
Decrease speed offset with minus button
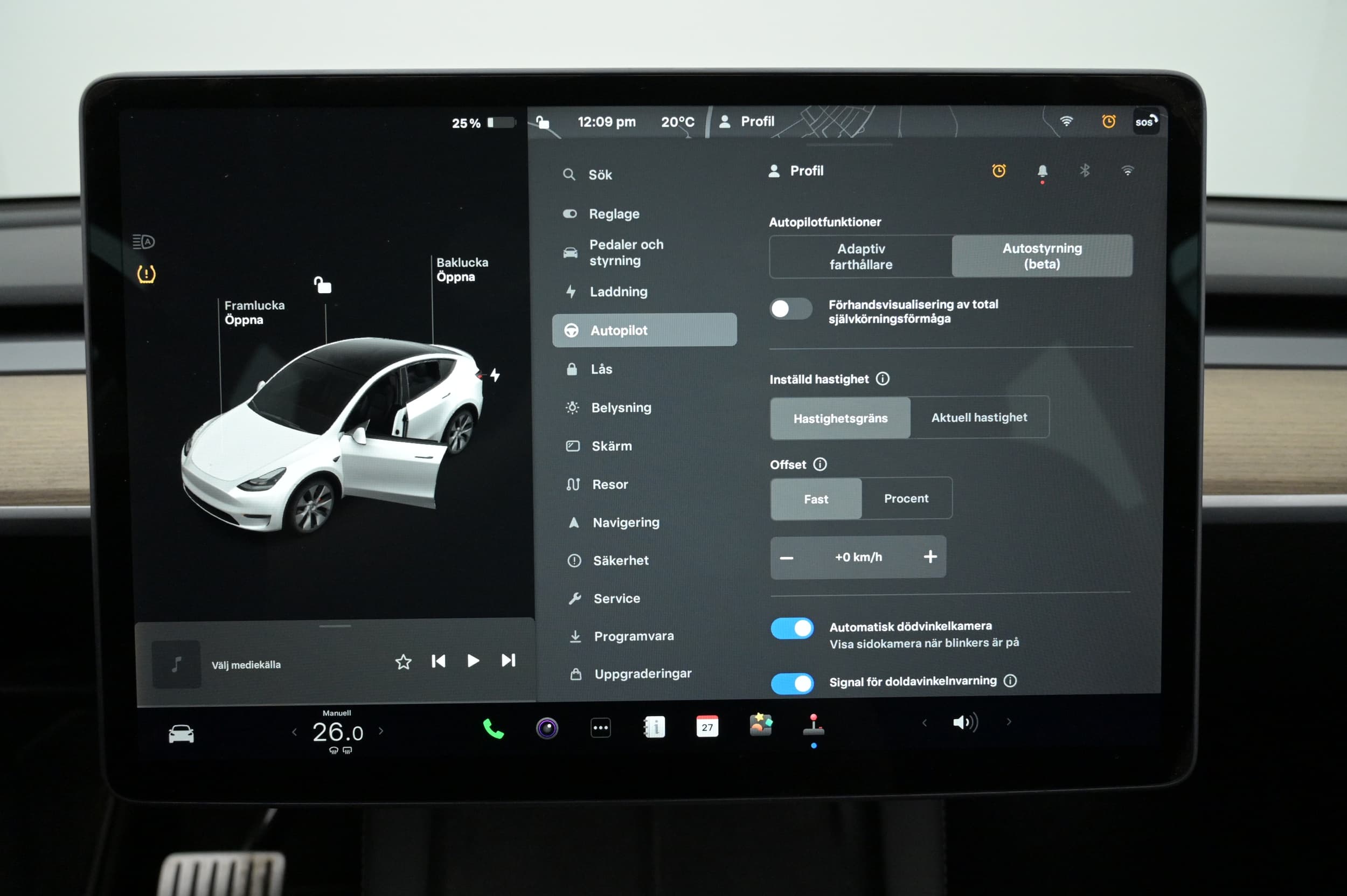[787, 558]
